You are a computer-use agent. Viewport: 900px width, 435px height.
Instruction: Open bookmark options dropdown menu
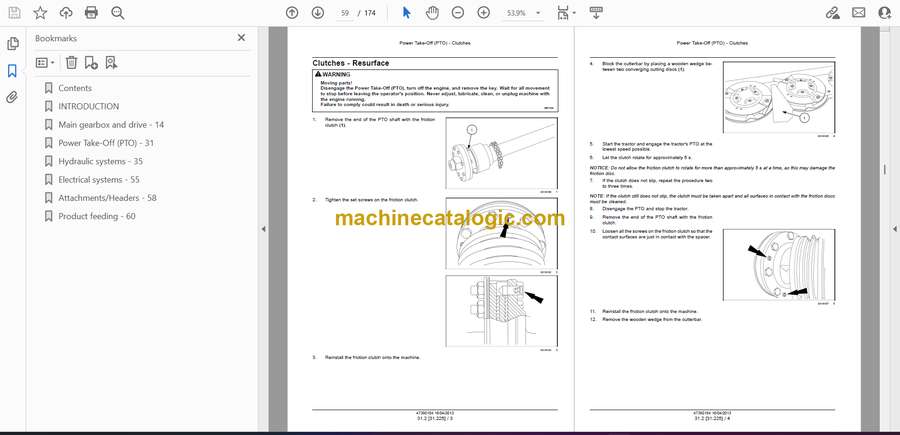[45, 63]
